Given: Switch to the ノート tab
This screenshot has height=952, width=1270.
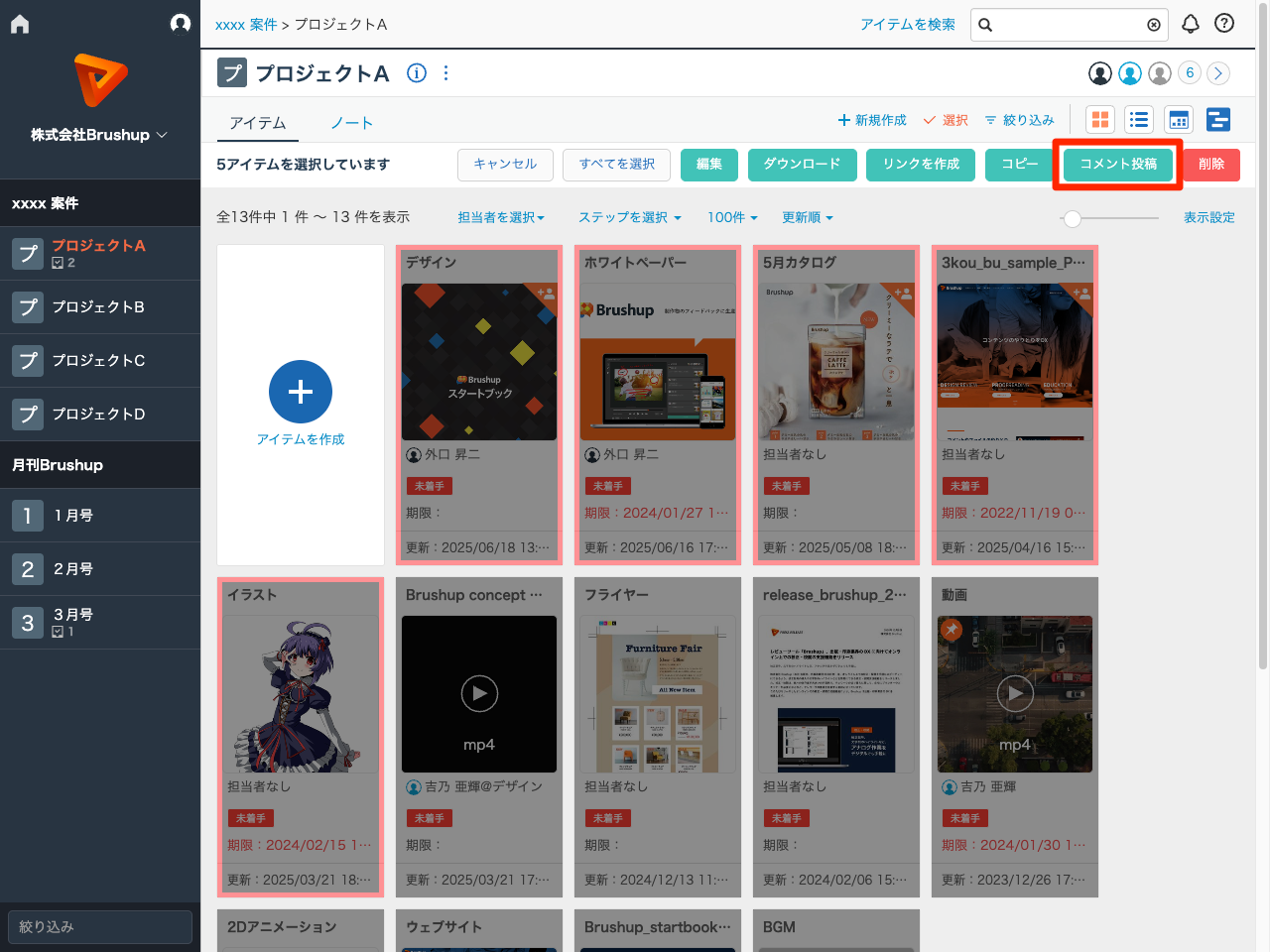Looking at the screenshot, I should tap(352, 123).
